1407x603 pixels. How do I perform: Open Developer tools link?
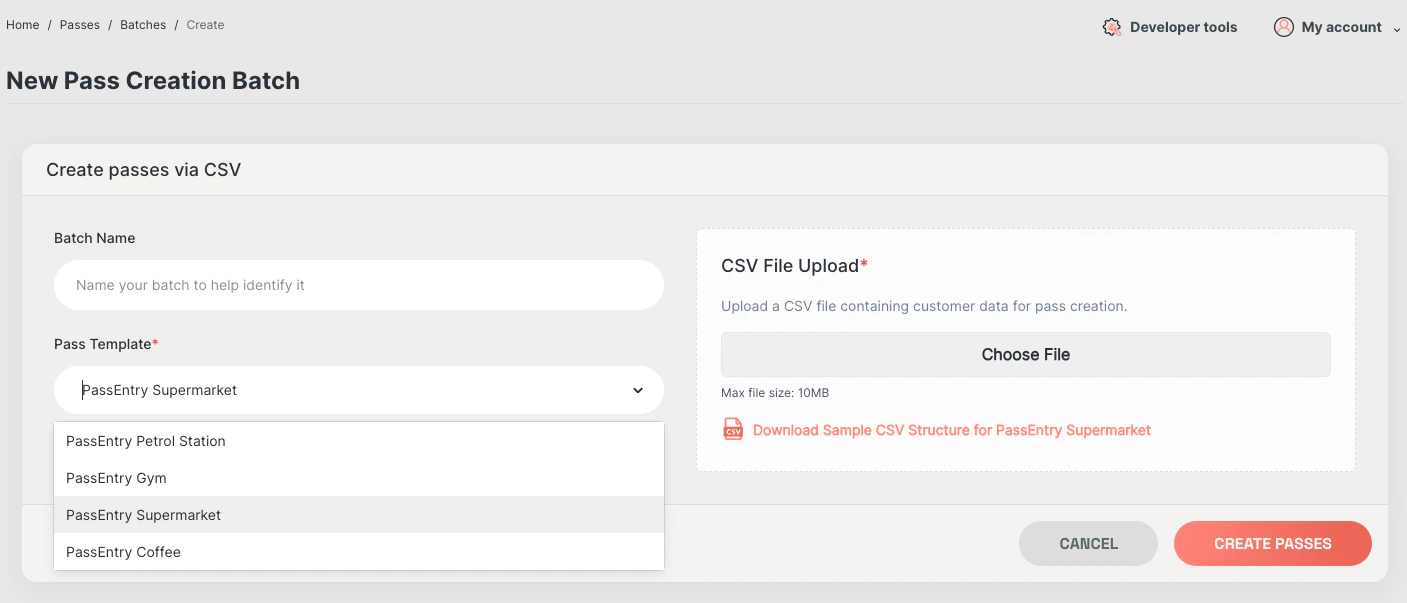pyautogui.click(x=1183, y=27)
